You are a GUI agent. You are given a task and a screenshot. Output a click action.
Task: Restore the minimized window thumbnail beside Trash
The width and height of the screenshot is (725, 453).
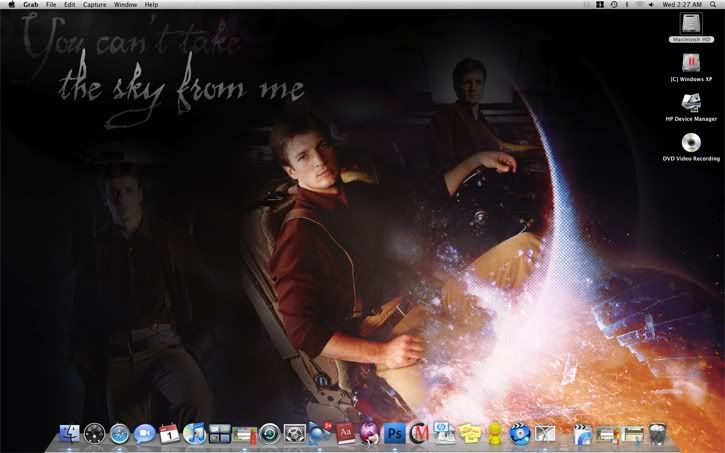click(x=633, y=435)
